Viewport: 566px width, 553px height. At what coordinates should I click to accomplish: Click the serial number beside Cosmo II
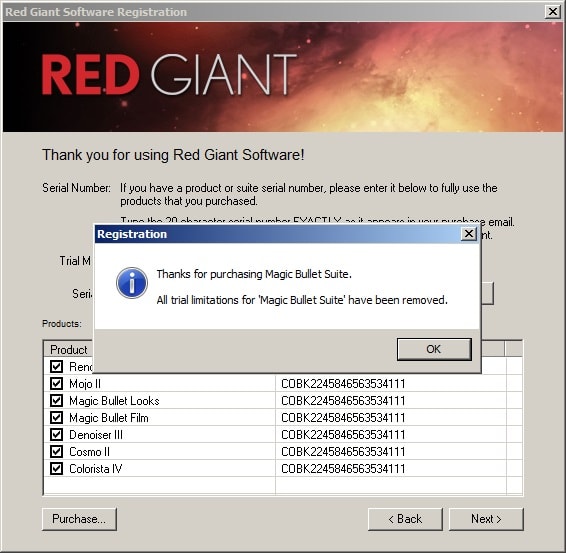click(x=343, y=452)
